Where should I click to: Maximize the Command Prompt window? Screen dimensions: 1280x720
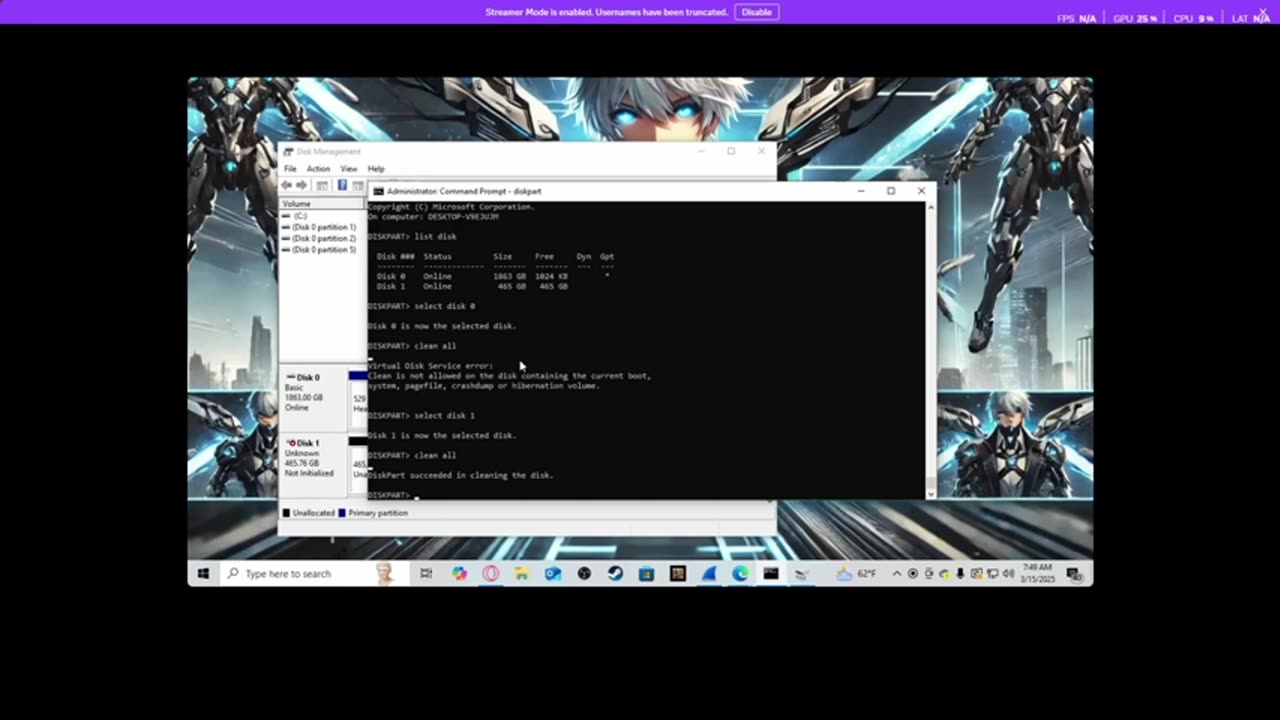(x=891, y=191)
